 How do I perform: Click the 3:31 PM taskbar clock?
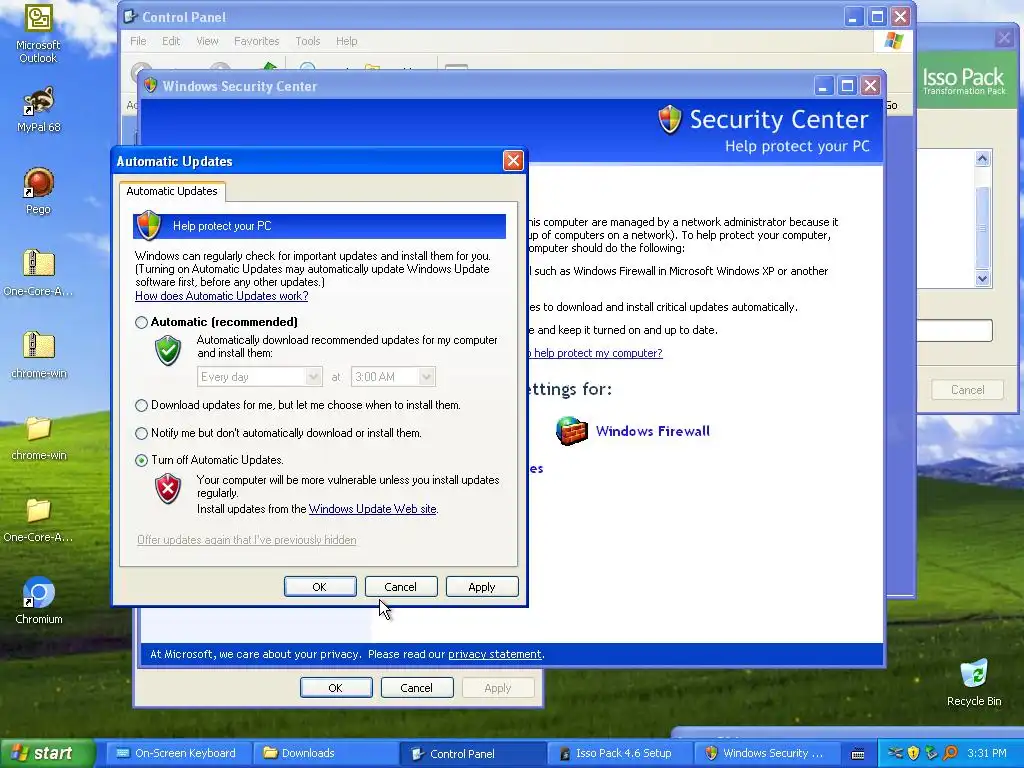point(986,753)
